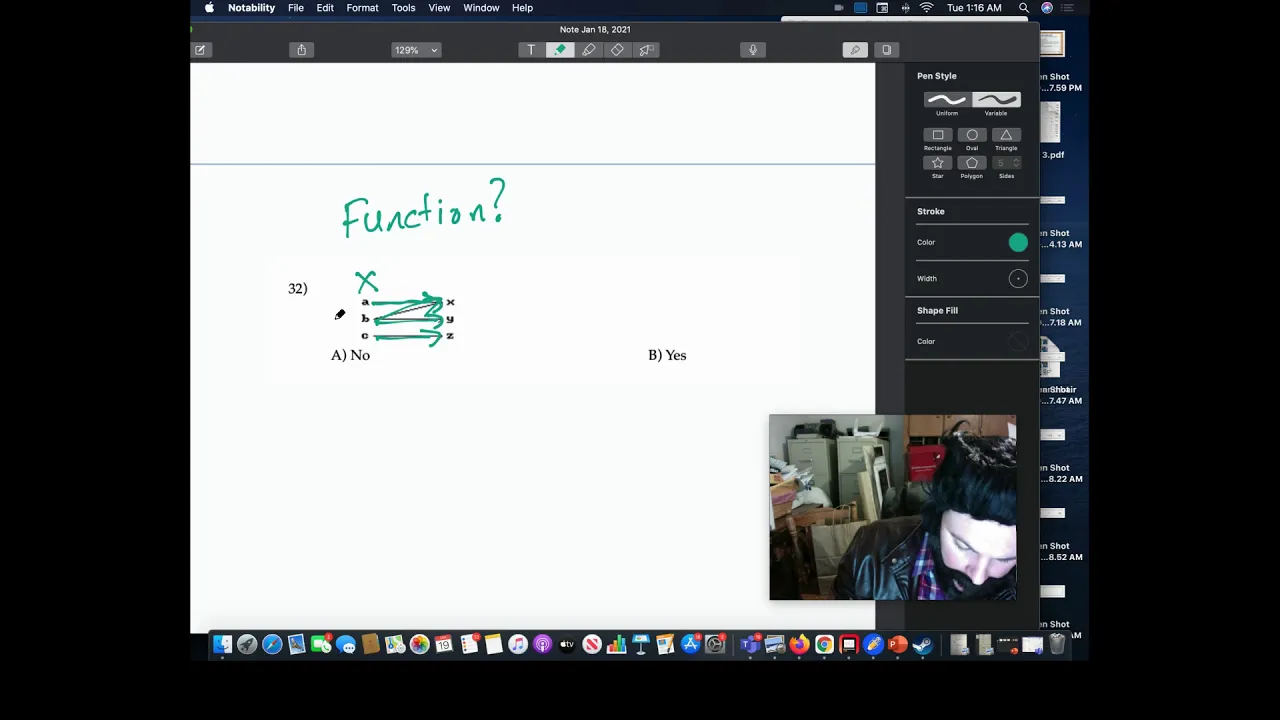Click answer text A) No
The image size is (1280, 720).
pos(350,355)
